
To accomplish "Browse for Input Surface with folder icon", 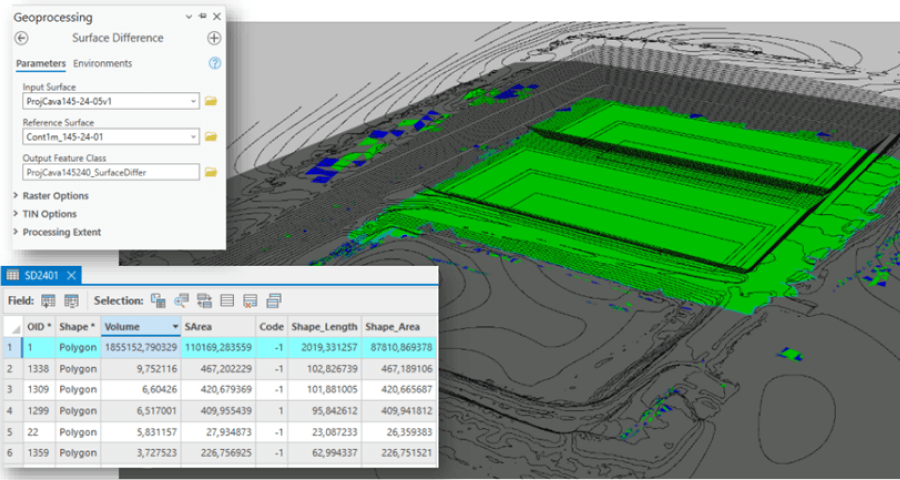I will (211, 101).
